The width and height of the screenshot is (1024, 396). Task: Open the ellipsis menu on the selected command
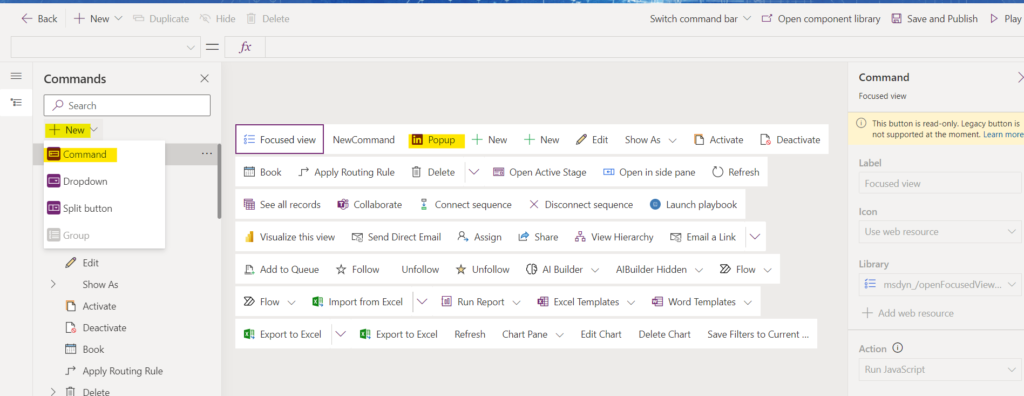point(207,153)
